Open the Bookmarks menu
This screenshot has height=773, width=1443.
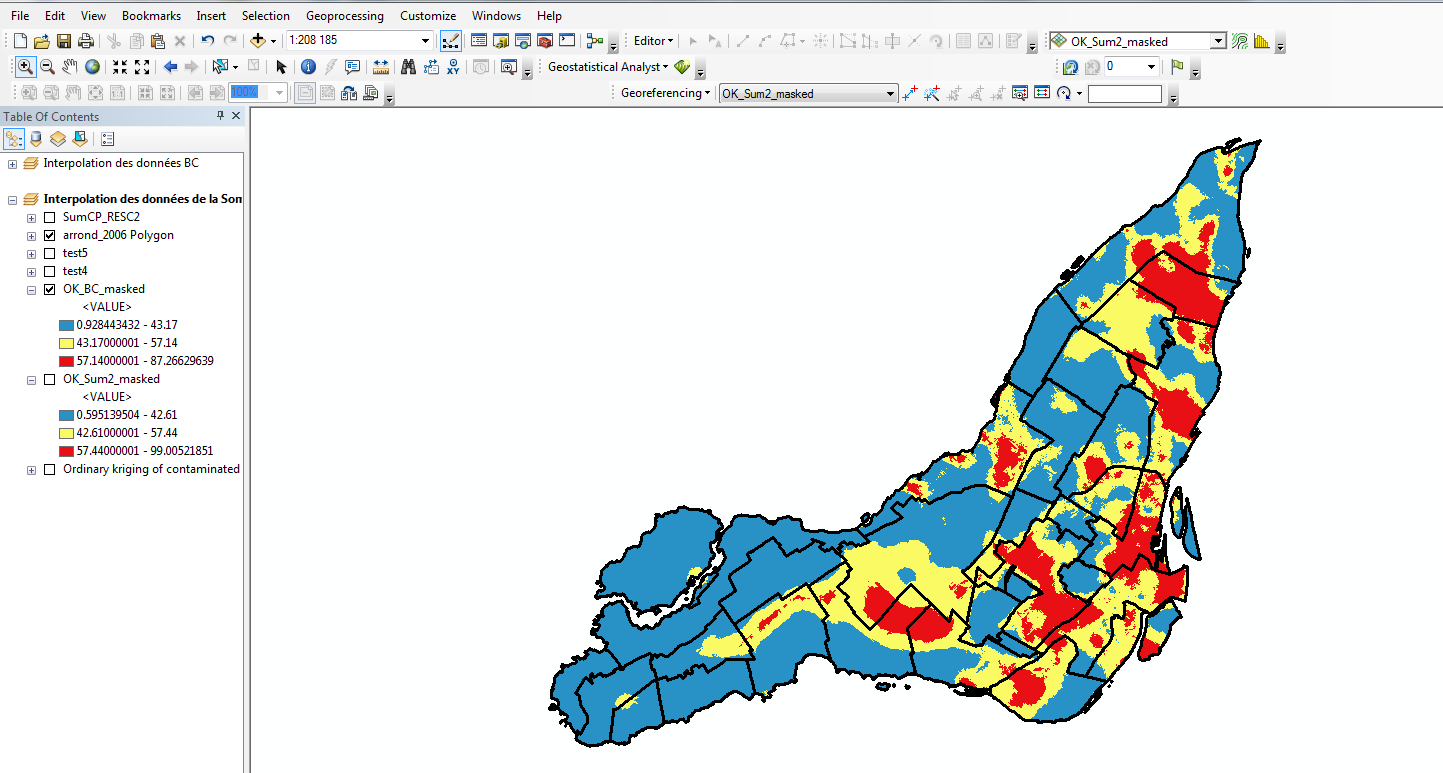point(151,16)
